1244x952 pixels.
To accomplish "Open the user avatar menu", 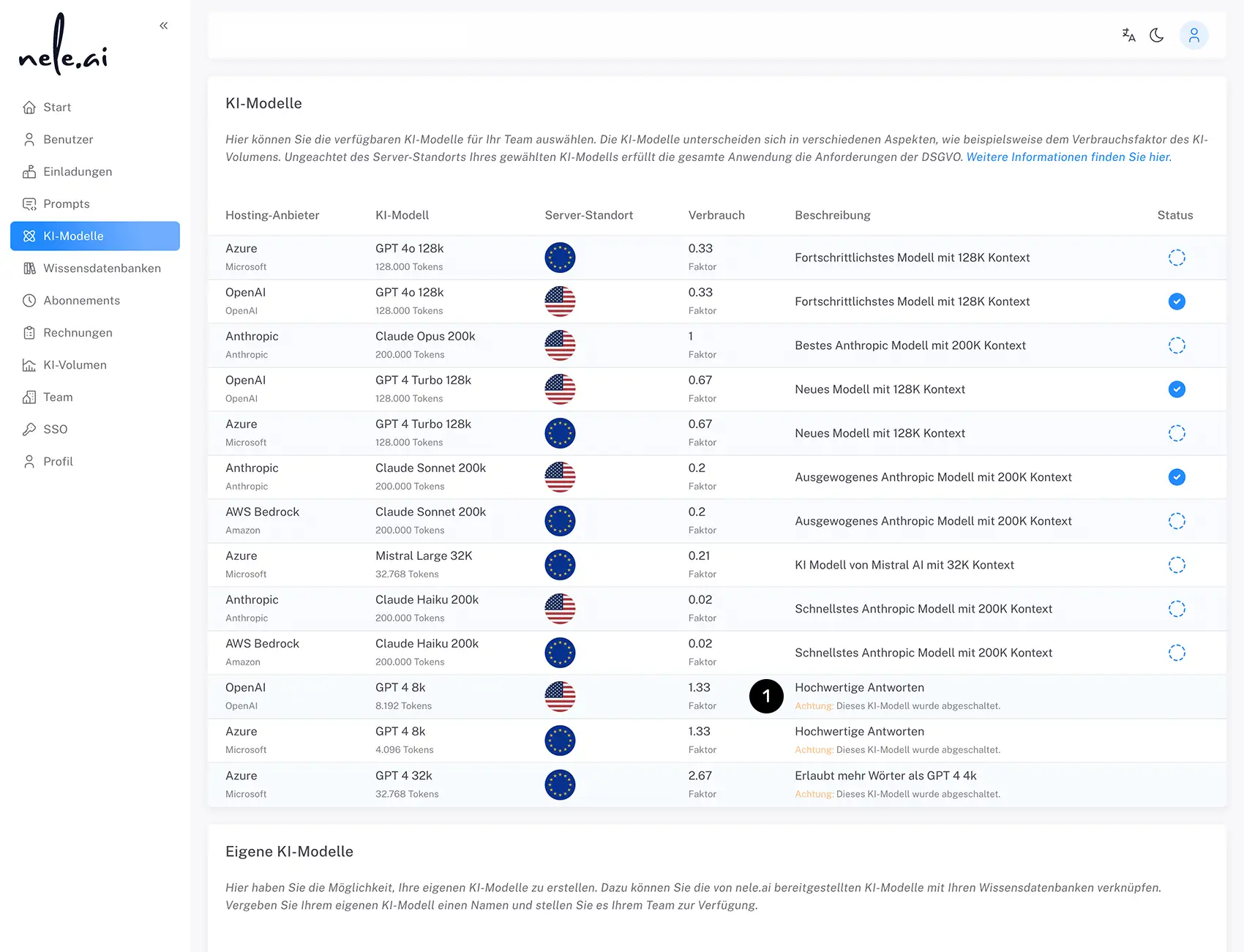I will coord(1194,35).
